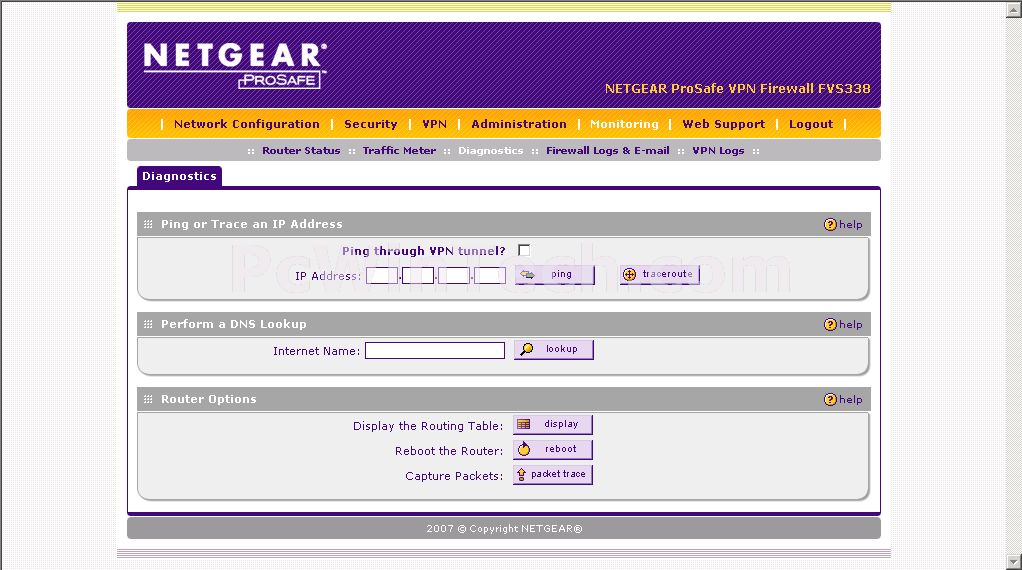The width and height of the screenshot is (1022, 570).
Task: Open the Web Support menu
Action: 723,124
